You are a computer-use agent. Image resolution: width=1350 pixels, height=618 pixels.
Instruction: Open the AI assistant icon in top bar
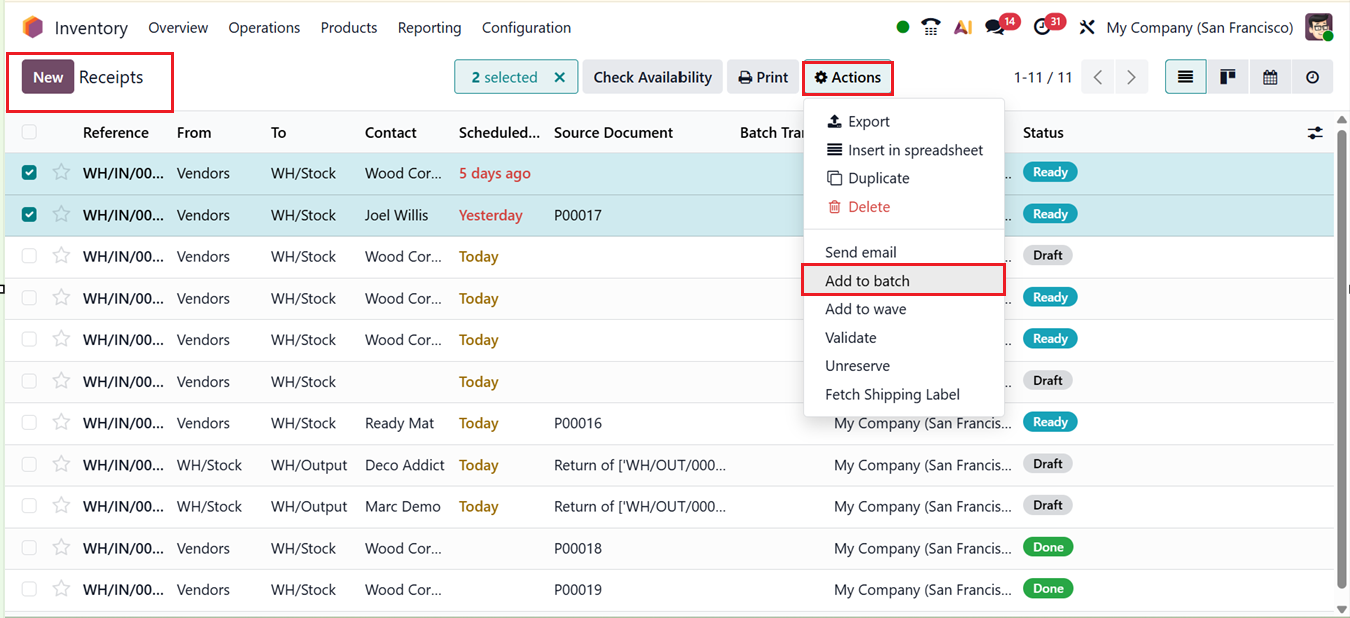click(x=963, y=27)
